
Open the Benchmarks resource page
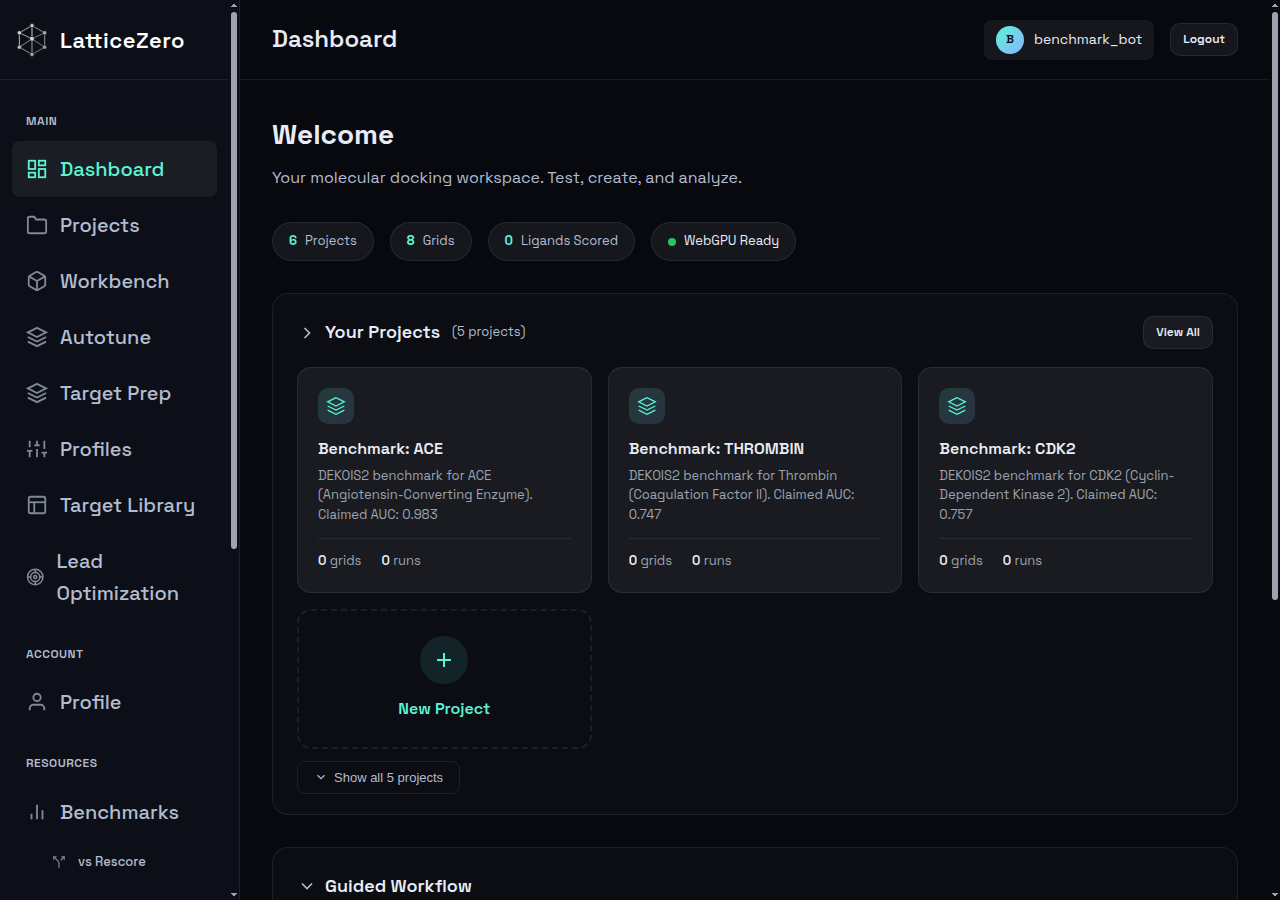114,812
